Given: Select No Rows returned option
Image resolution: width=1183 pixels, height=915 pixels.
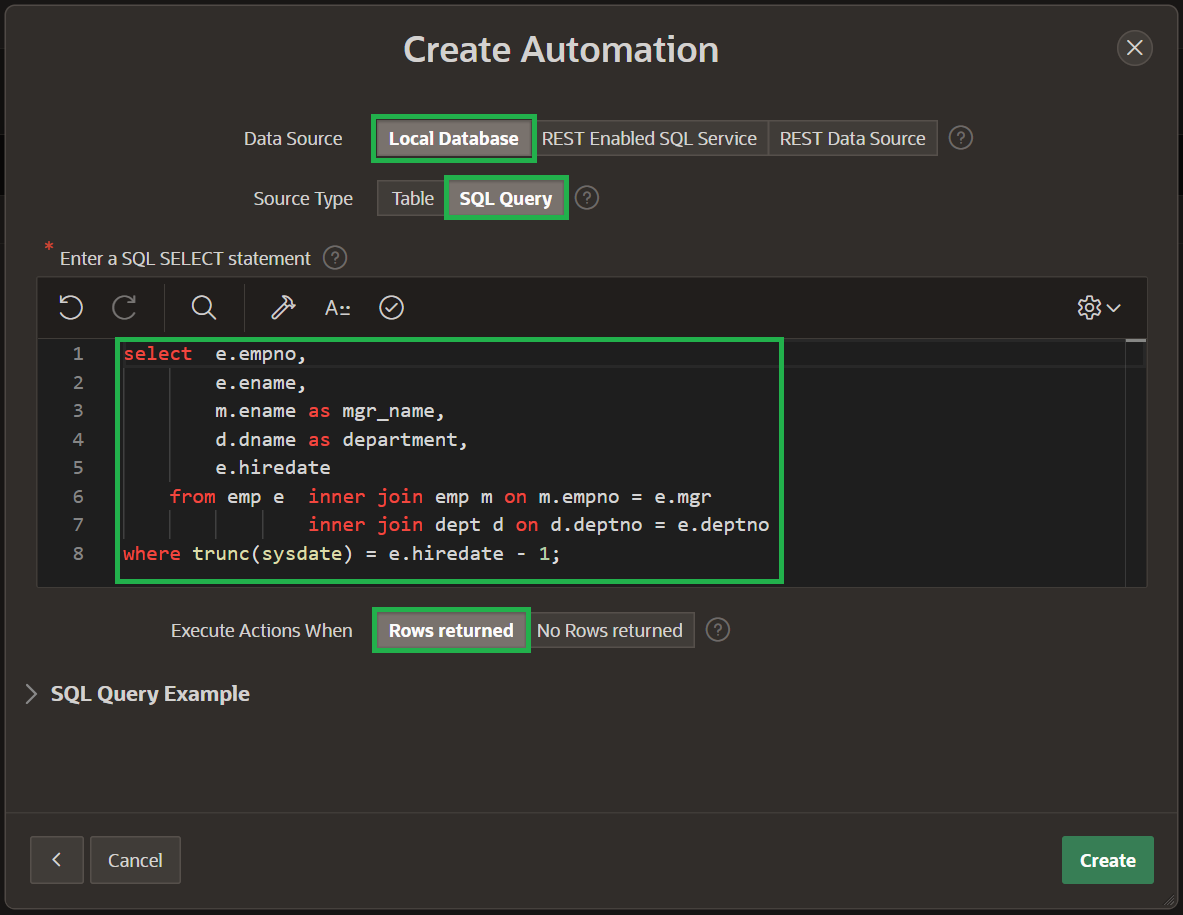Looking at the screenshot, I should [610, 630].
